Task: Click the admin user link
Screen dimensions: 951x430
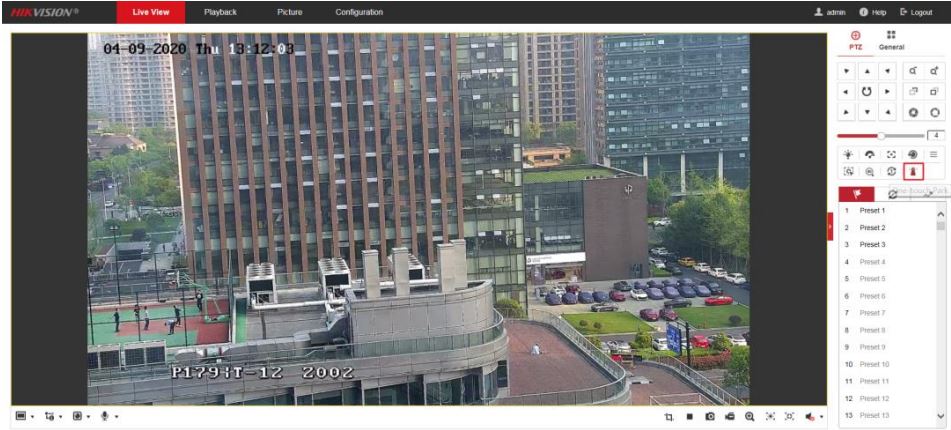Action: [x=830, y=12]
